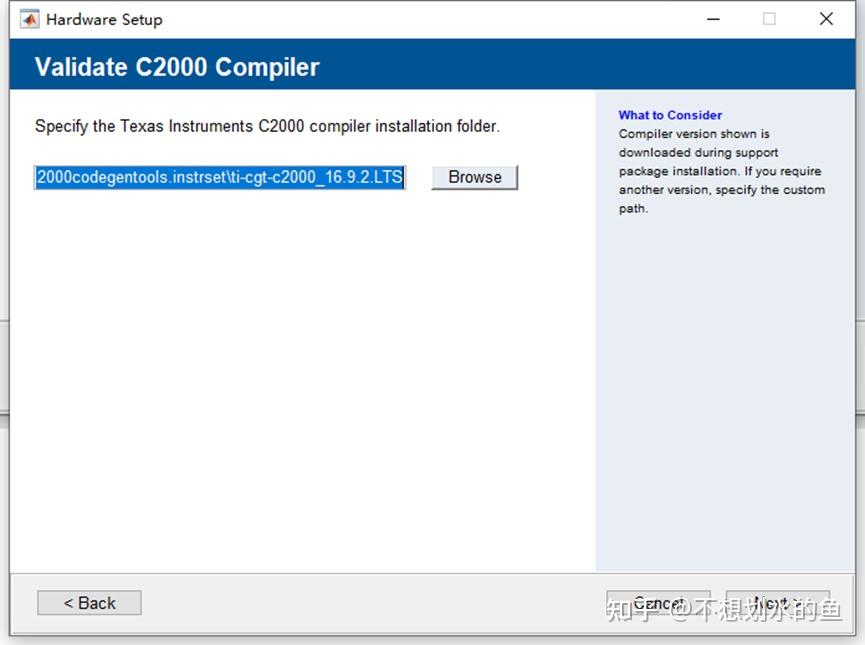865x645 pixels.
Task: Maximize the Hardware Setup window
Action: tap(768, 18)
